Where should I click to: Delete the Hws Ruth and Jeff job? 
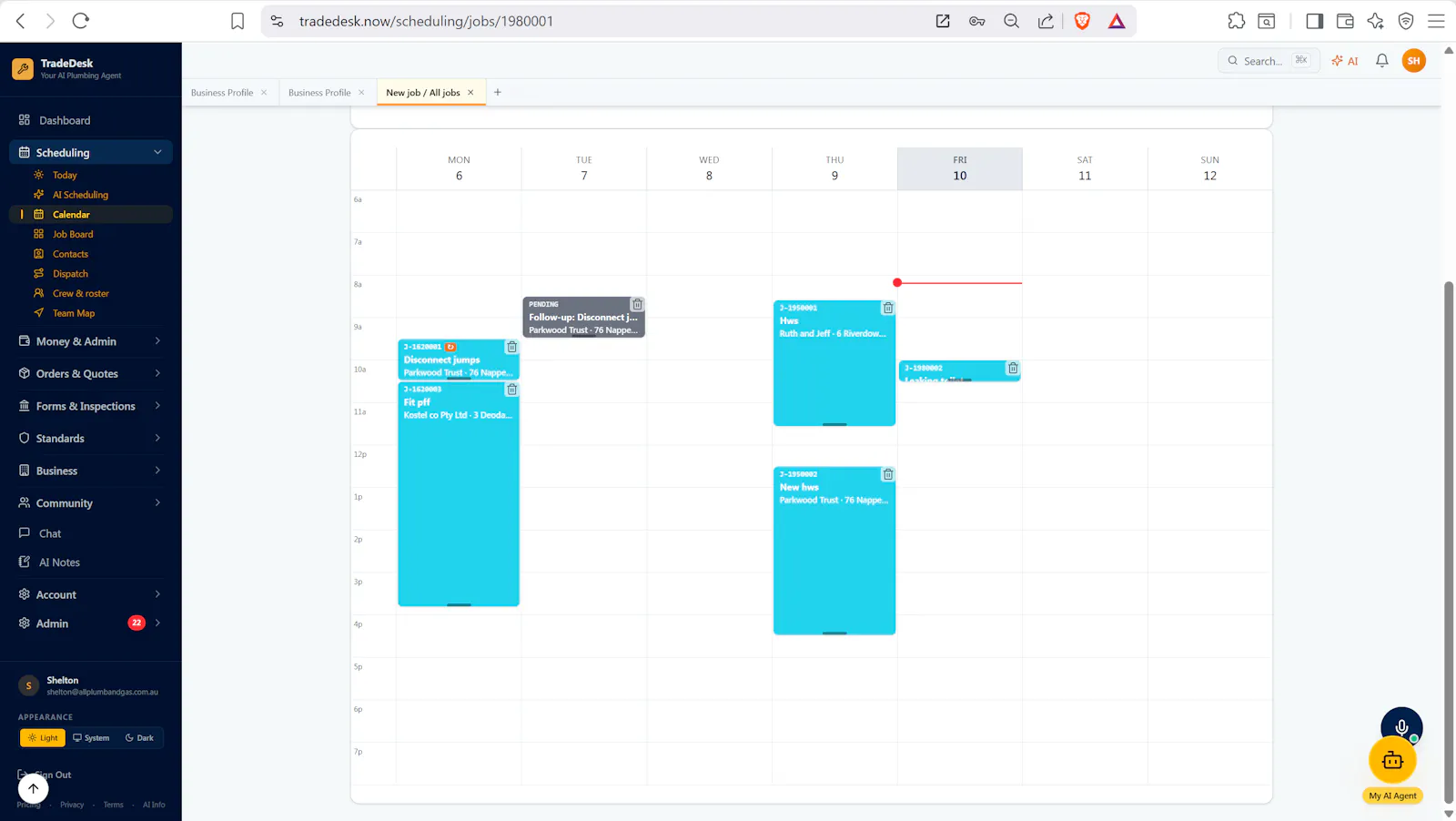tap(888, 309)
